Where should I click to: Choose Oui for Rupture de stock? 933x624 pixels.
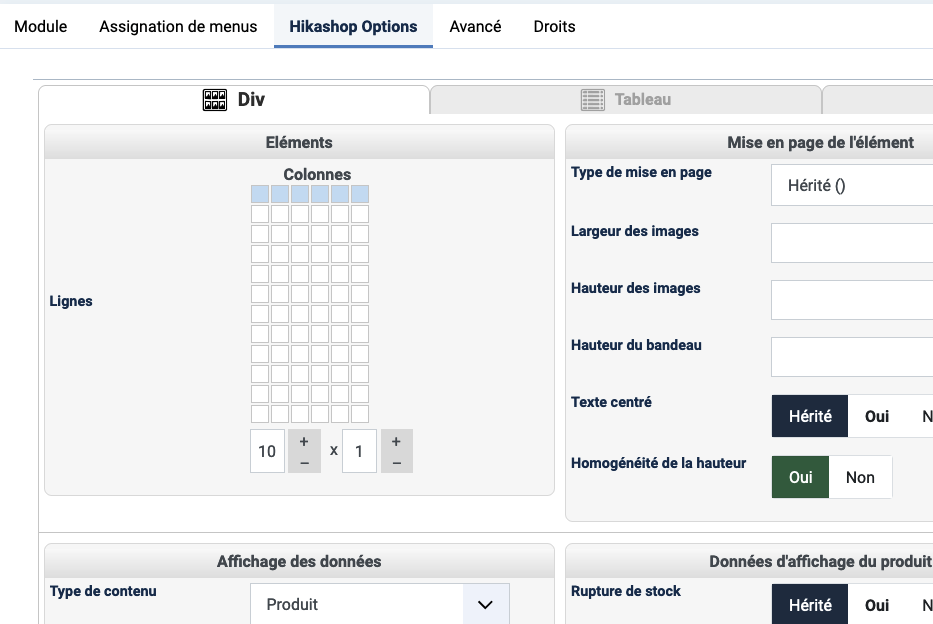(x=877, y=605)
